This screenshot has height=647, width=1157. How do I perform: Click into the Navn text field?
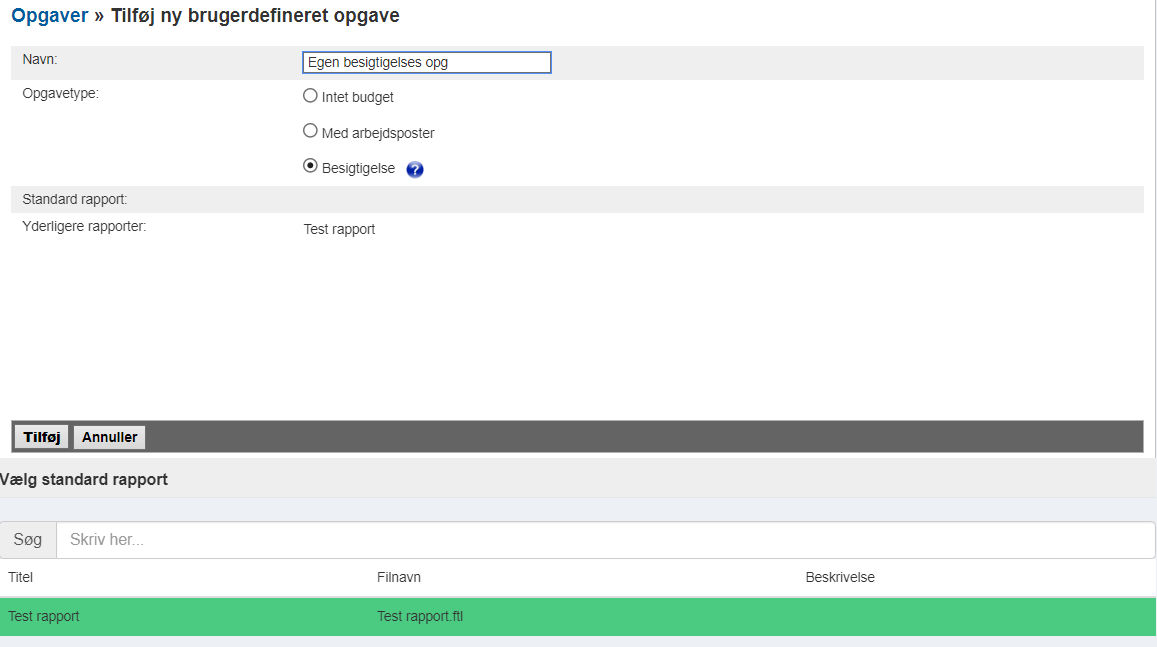[x=426, y=63]
